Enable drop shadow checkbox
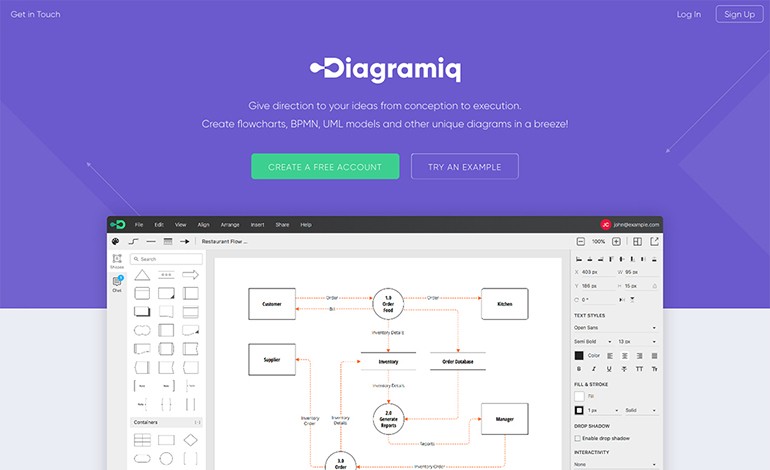The width and height of the screenshot is (770, 470). pyautogui.click(x=578, y=438)
